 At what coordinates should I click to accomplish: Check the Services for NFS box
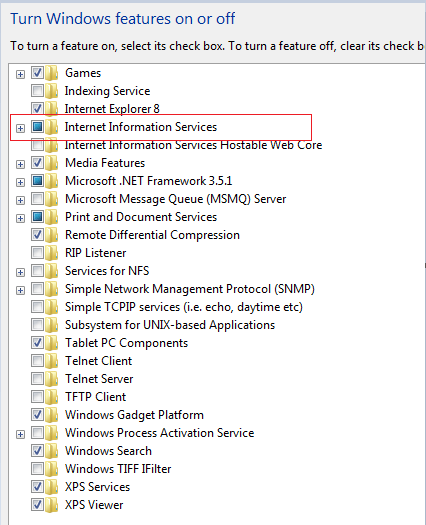(x=37, y=271)
